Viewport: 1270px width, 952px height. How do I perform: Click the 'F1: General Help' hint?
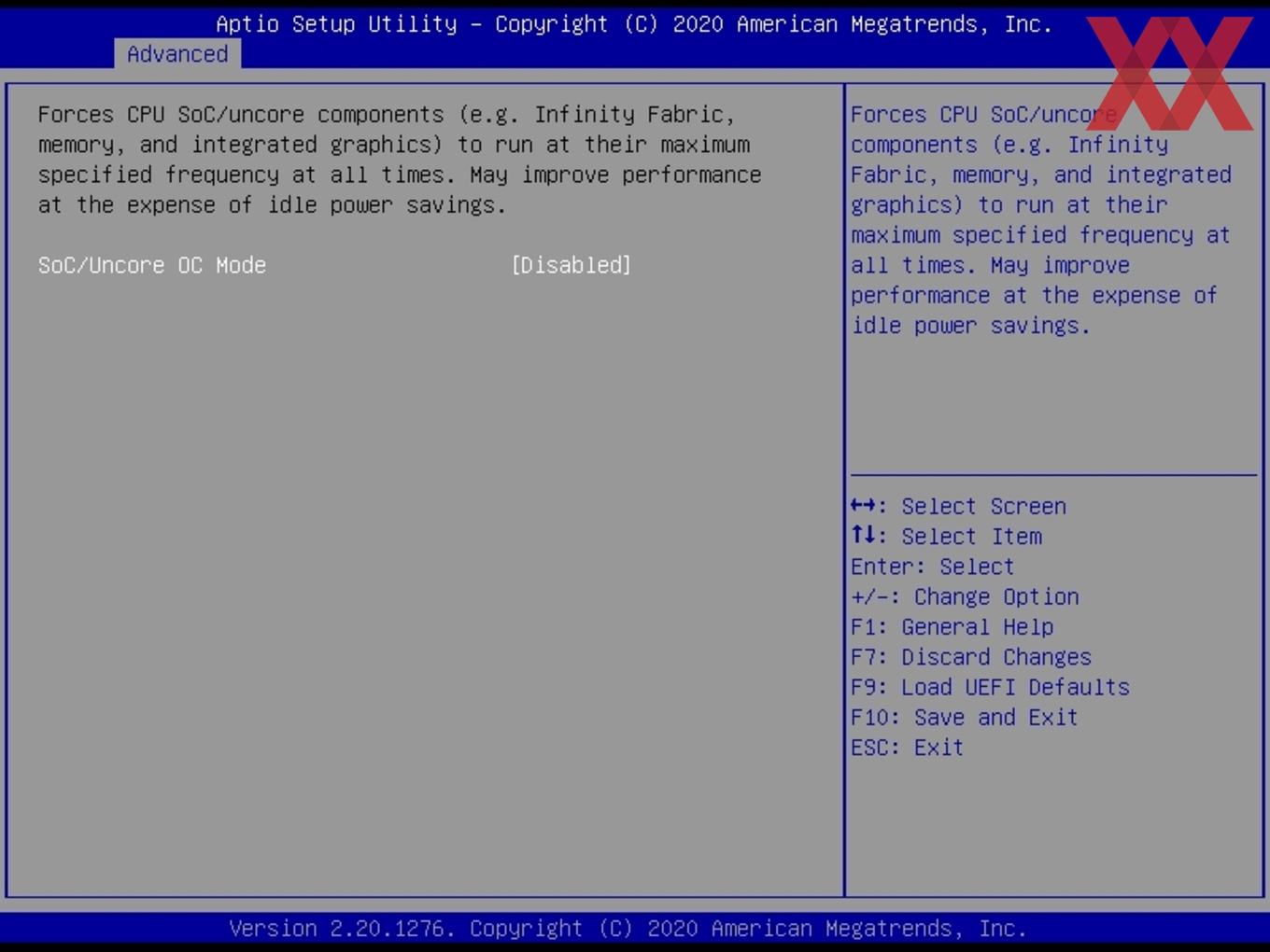pos(952,626)
